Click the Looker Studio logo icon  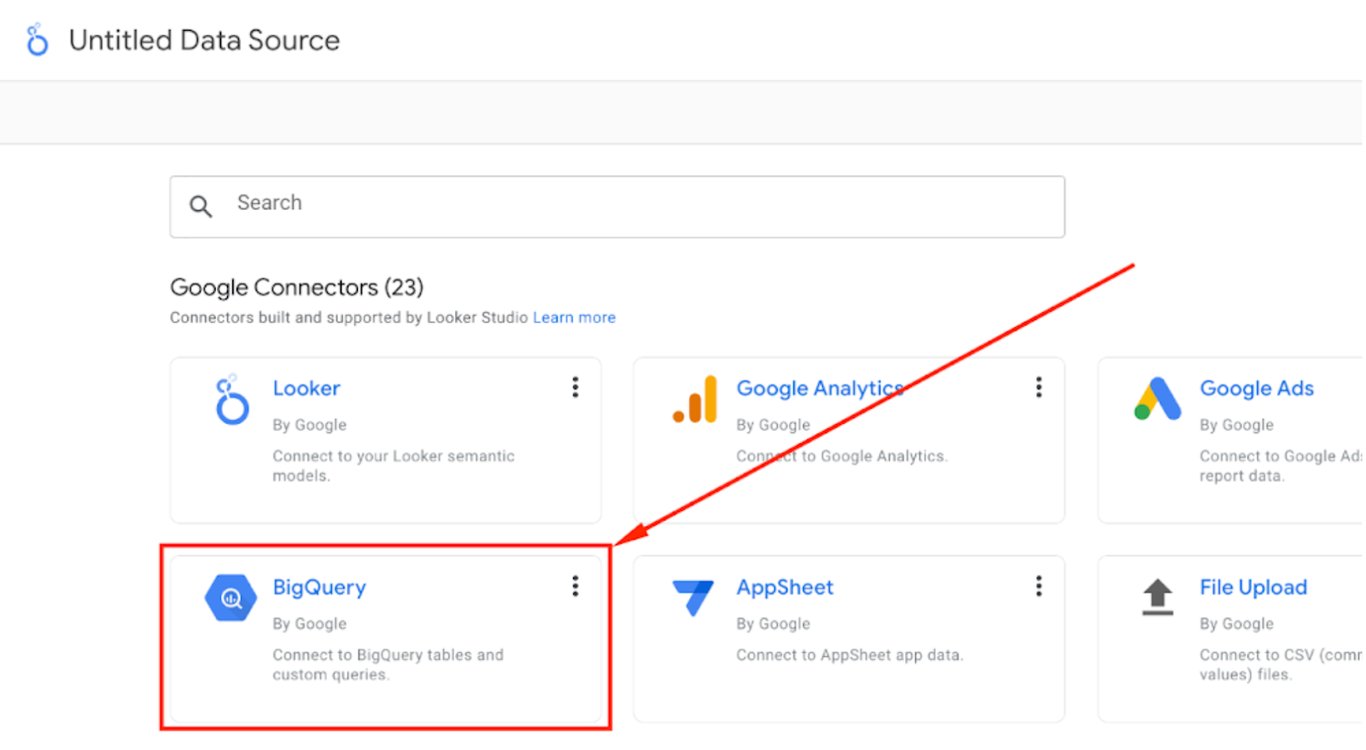tap(37, 40)
